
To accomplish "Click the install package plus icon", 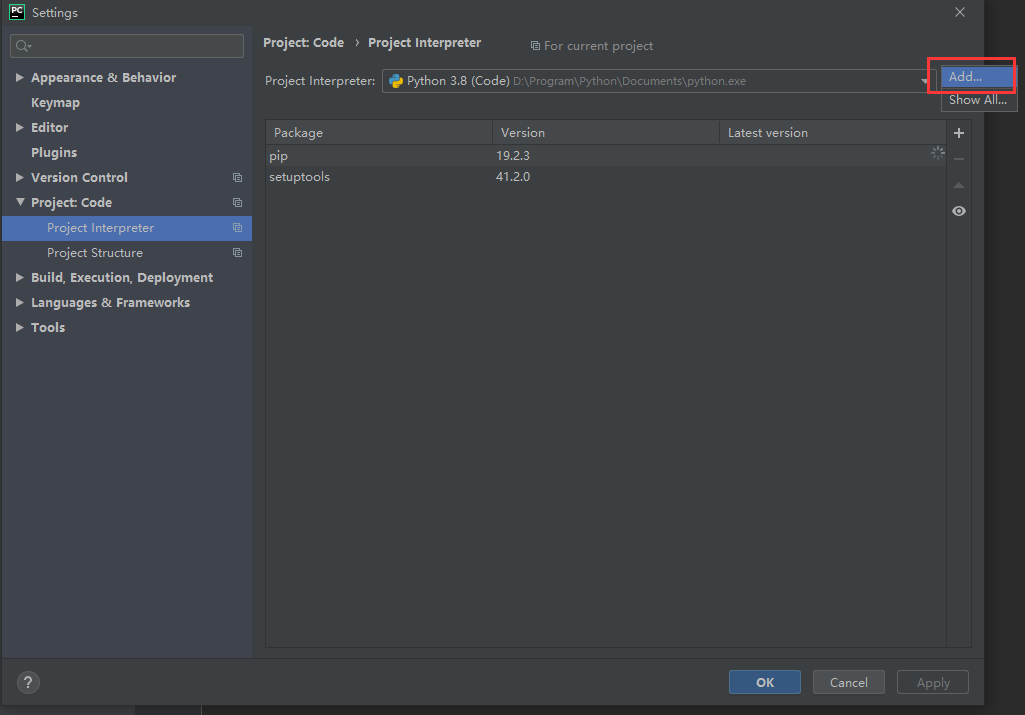I will point(958,133).
